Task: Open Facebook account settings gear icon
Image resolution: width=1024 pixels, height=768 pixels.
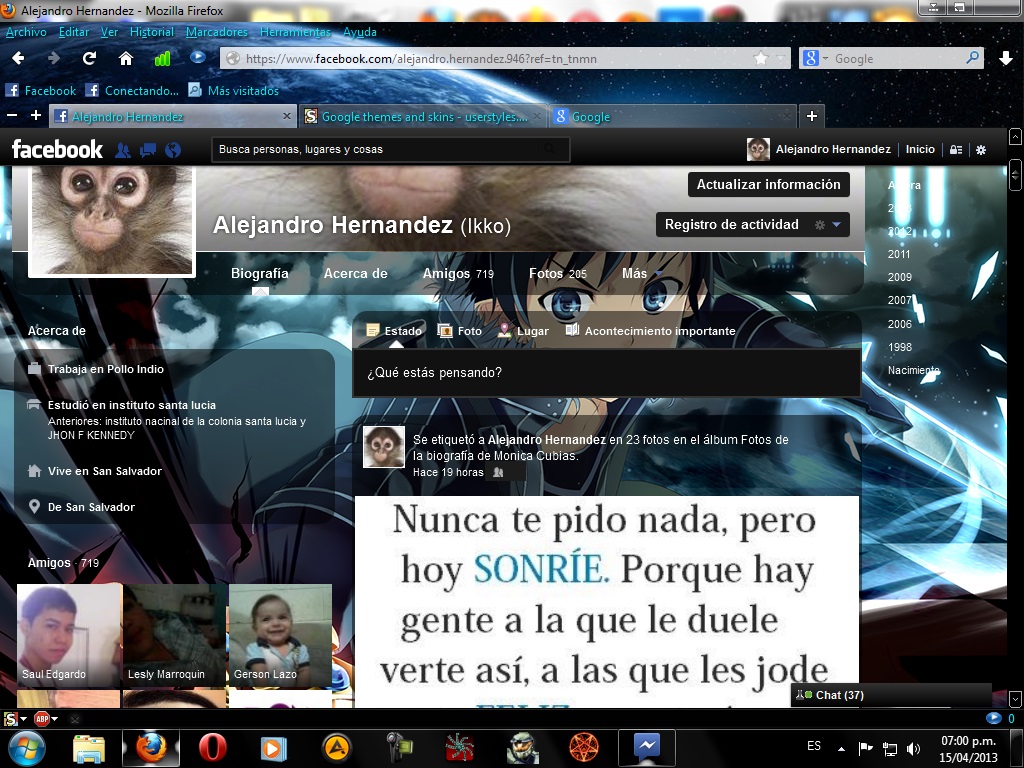Action: [x=981, y=150]
